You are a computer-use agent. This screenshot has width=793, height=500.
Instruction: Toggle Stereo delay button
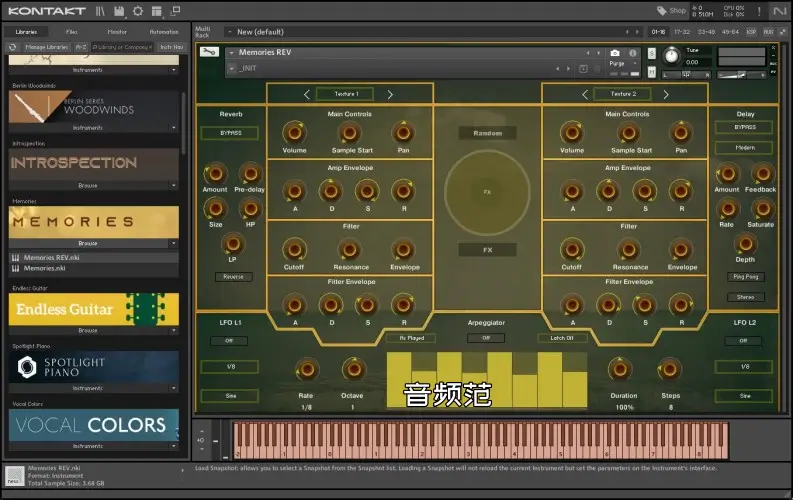(x=745, y=297)
